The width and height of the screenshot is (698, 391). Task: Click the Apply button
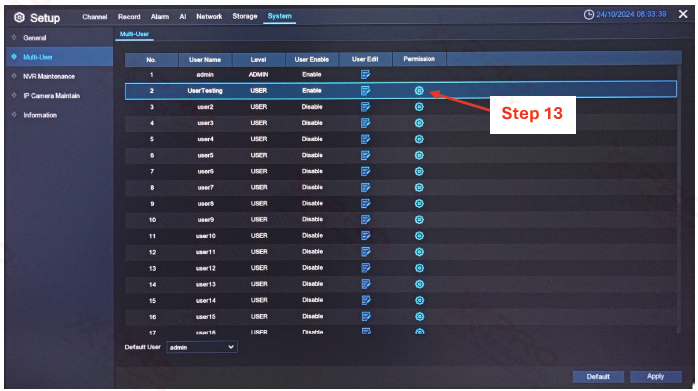[655, 377]
